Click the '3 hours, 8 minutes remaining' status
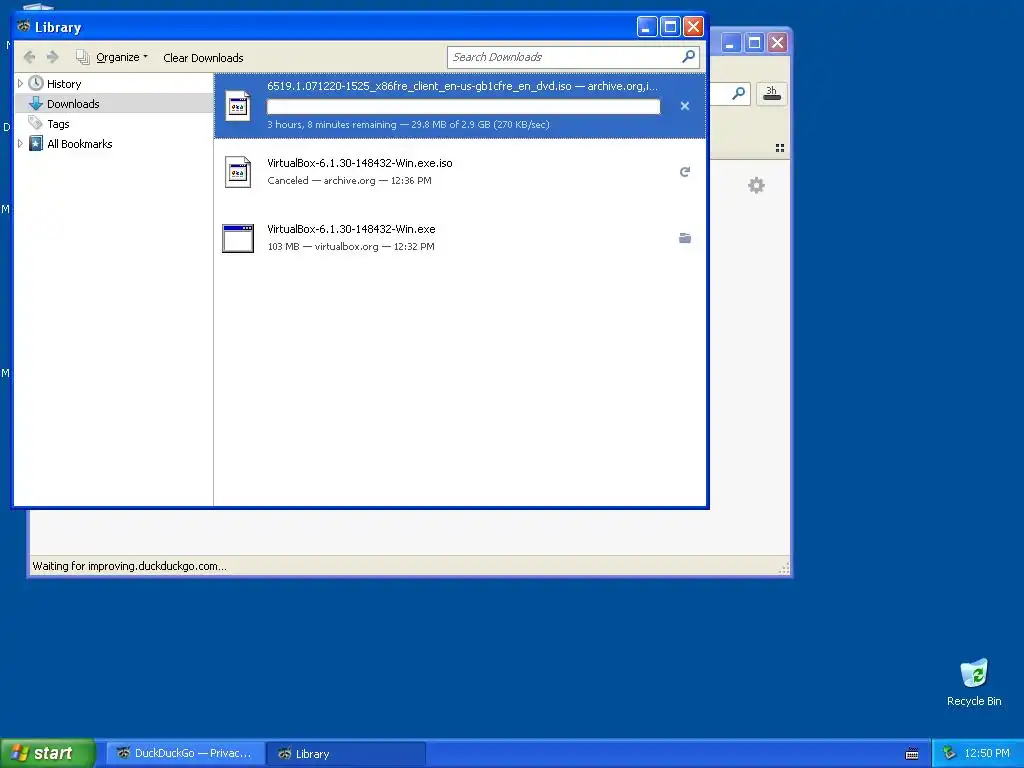1024x768 pixels. (332, 124)
